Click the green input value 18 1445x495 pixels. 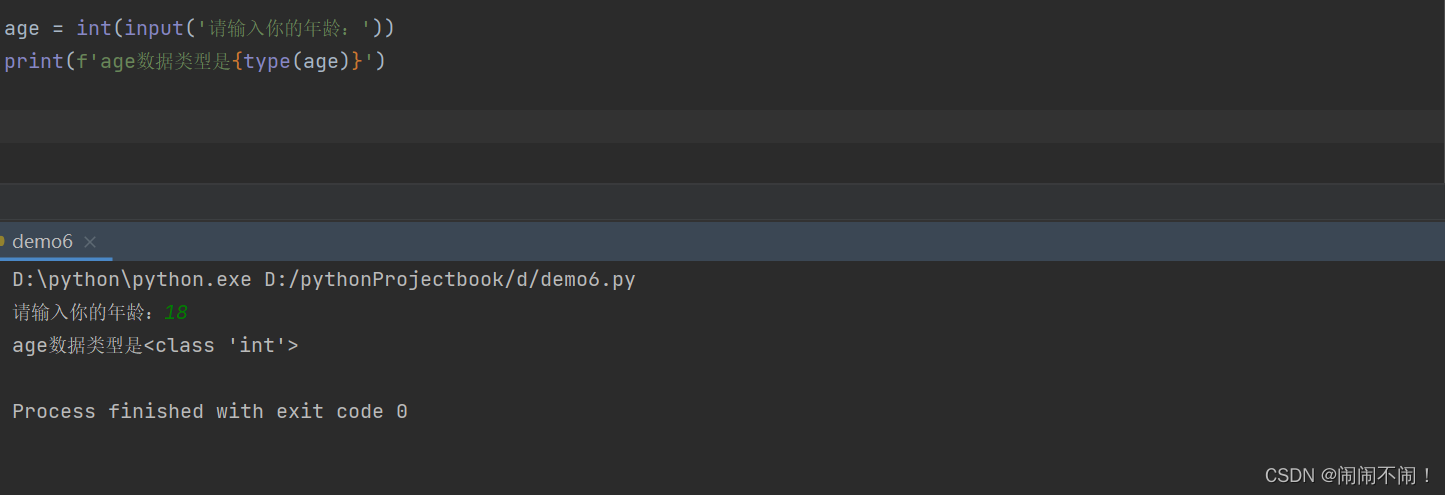(176, 313)
